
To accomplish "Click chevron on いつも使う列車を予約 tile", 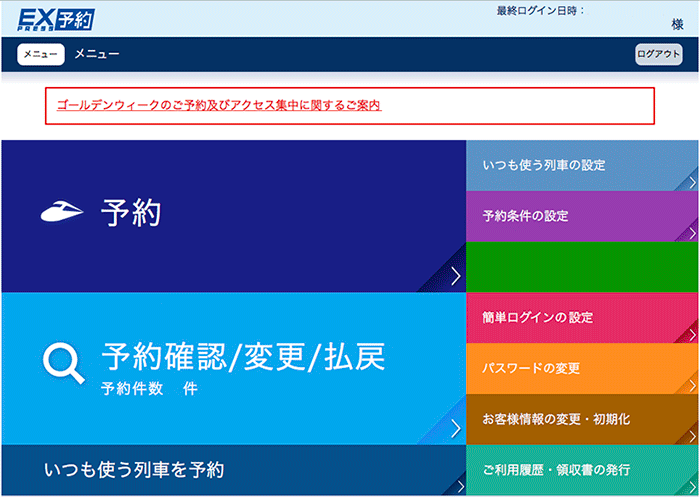I will tap(460, 487).
